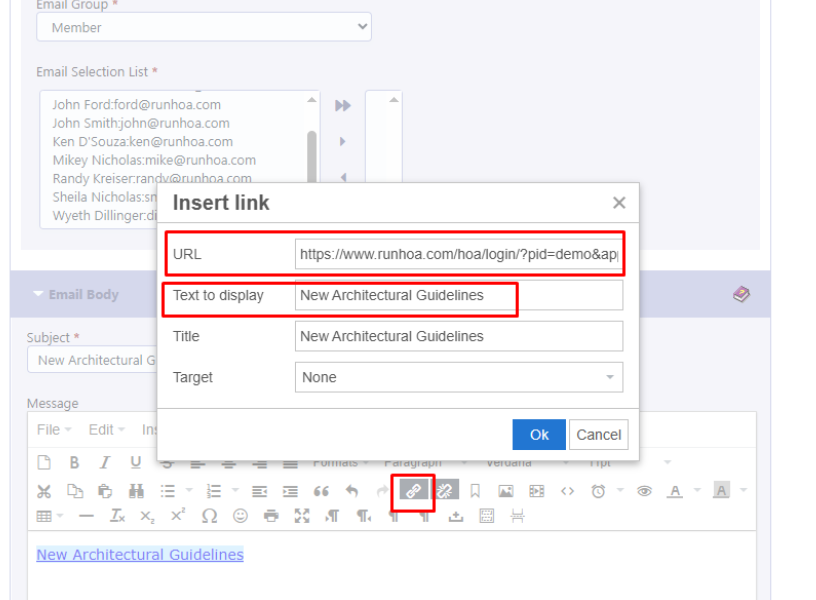Viewport: 816px width, 600px height.
Task: Insert a special character with the Omega icon
Action: click(209, 516)
